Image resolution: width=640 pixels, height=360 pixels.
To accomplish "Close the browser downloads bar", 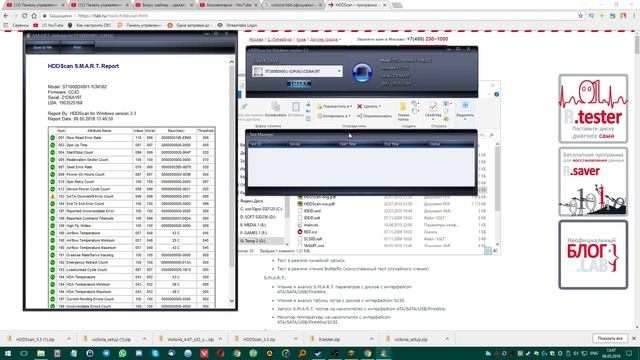I will coord(633,338).
